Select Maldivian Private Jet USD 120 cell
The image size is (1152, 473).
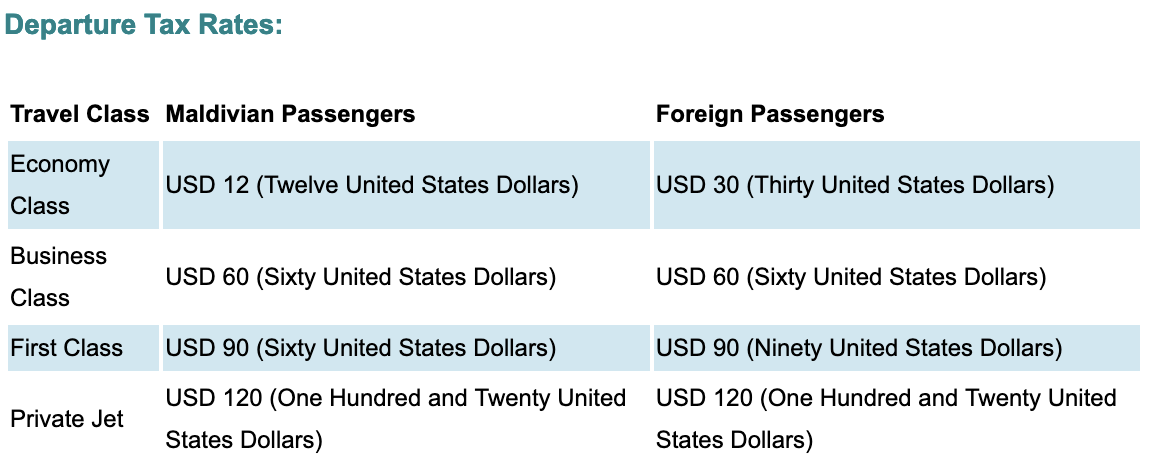396,419
